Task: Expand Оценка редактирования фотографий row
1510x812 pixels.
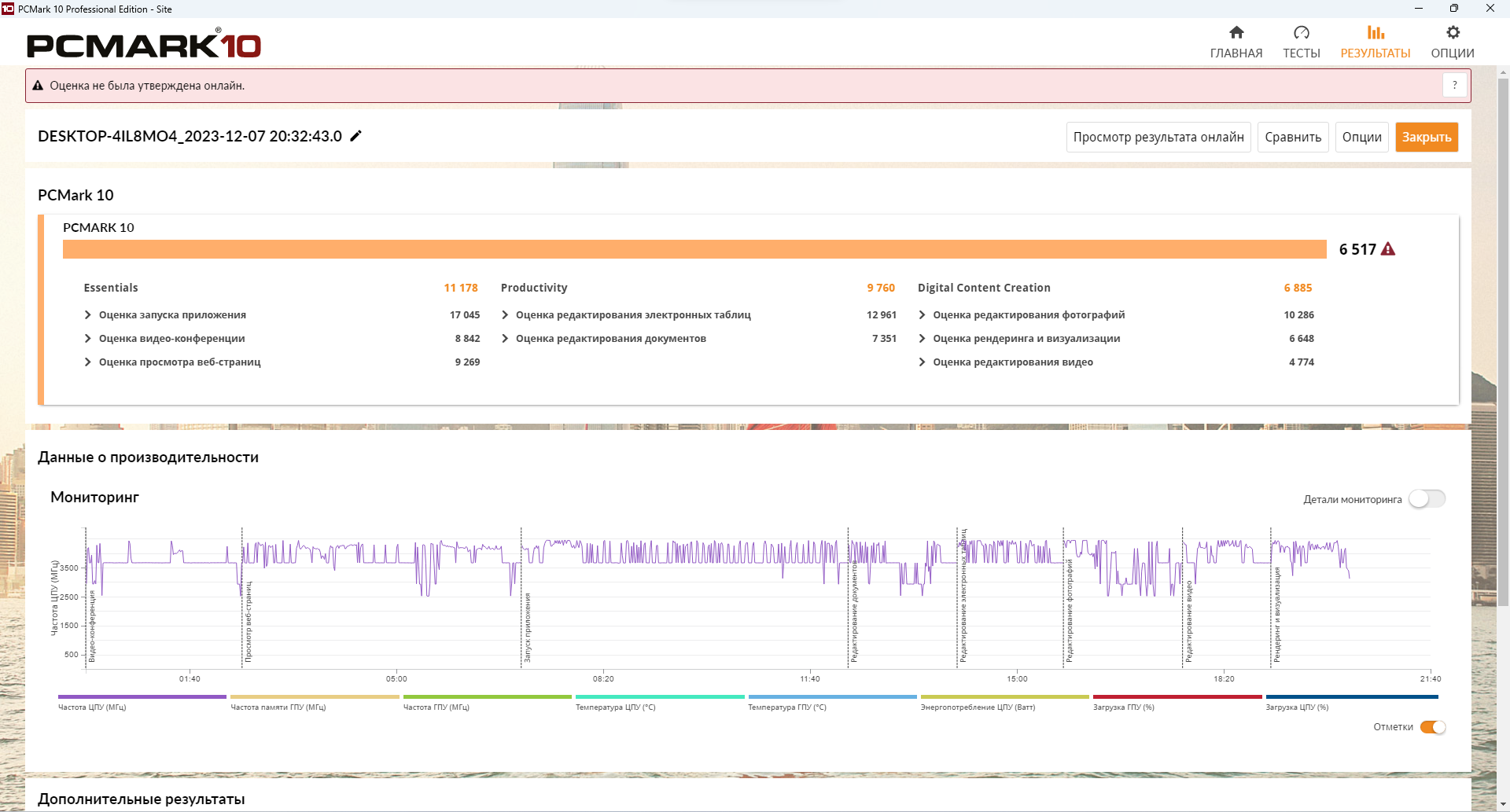Action: [x=922, y=315]
